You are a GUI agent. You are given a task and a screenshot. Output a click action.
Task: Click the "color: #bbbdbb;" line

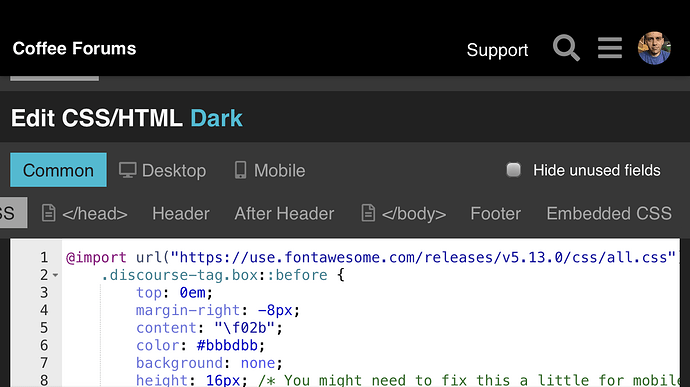(x=200, y=346)
